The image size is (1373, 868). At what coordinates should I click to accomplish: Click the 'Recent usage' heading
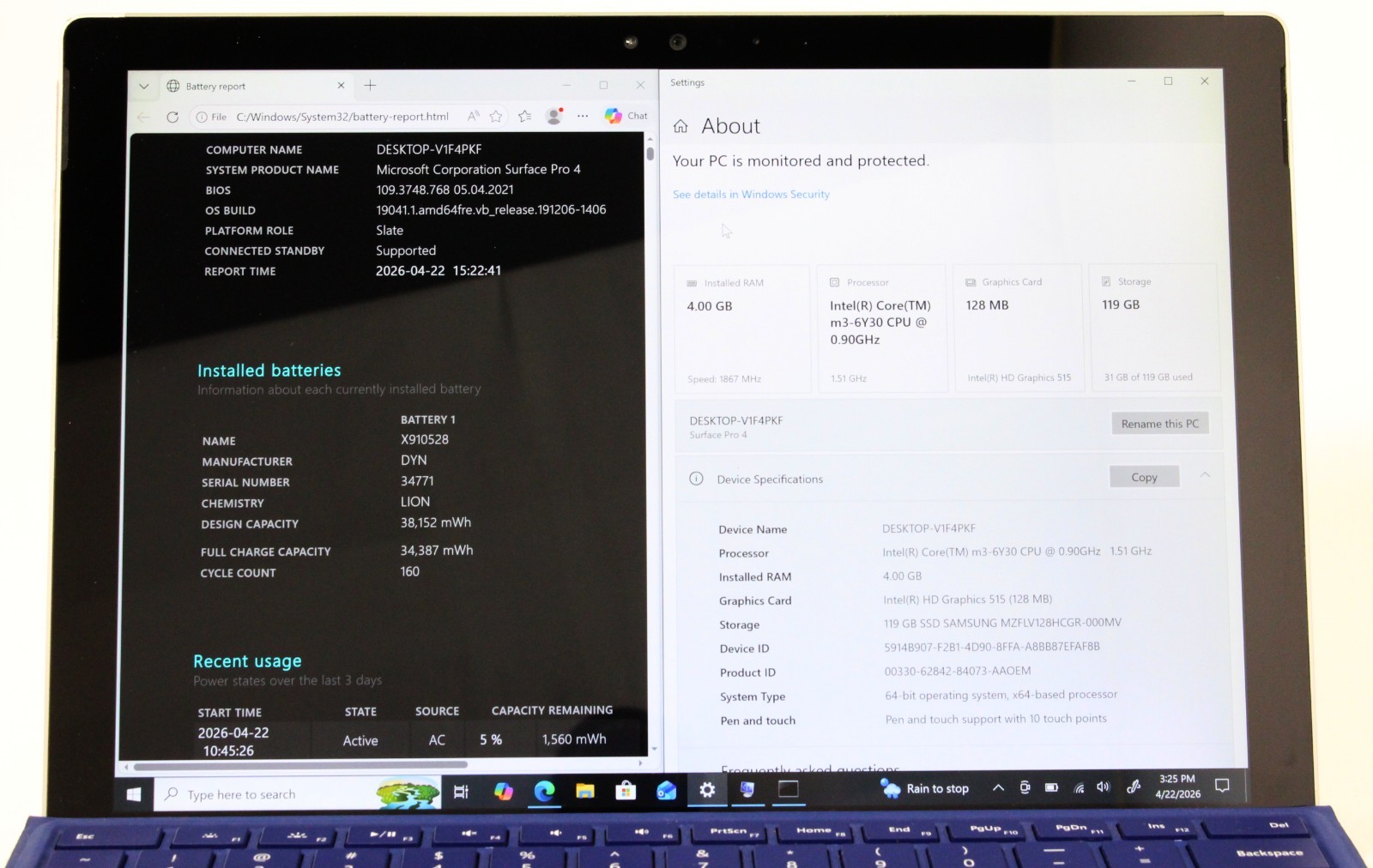point(247,661)
